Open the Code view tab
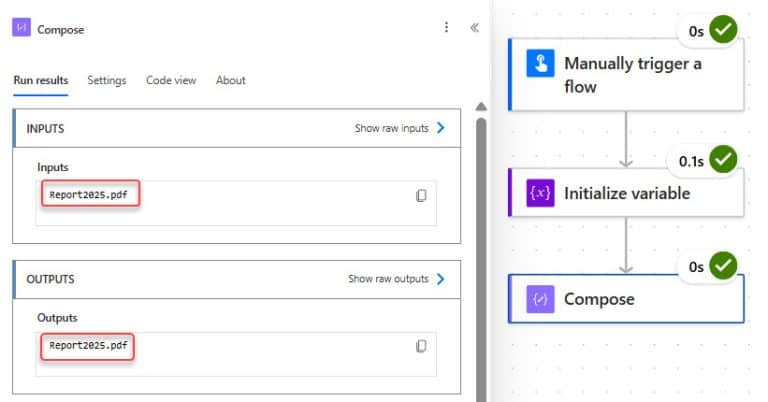Screen dimensions: 768x402 point(171,80)
